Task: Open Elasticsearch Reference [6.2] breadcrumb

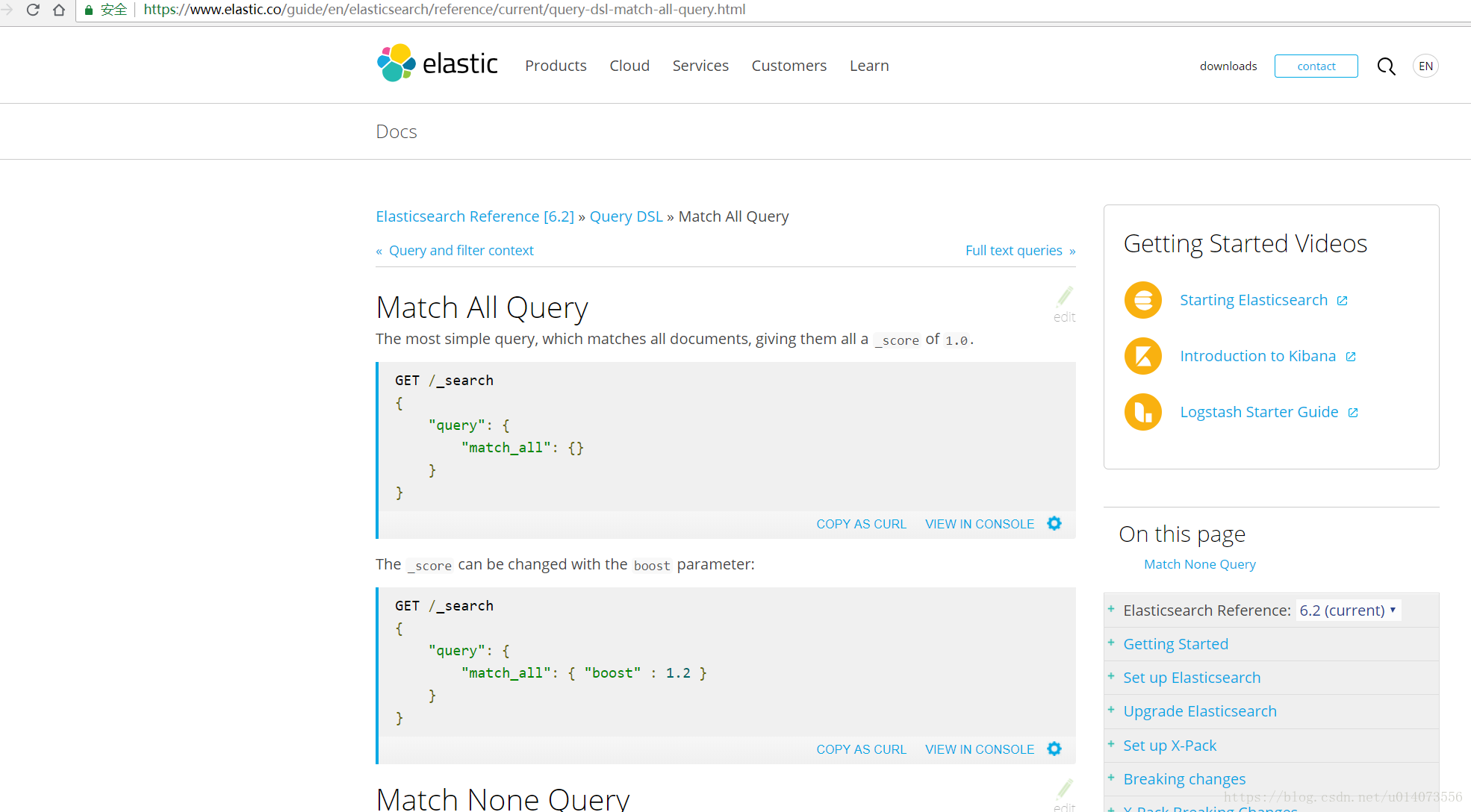Action: pos(475,216)
